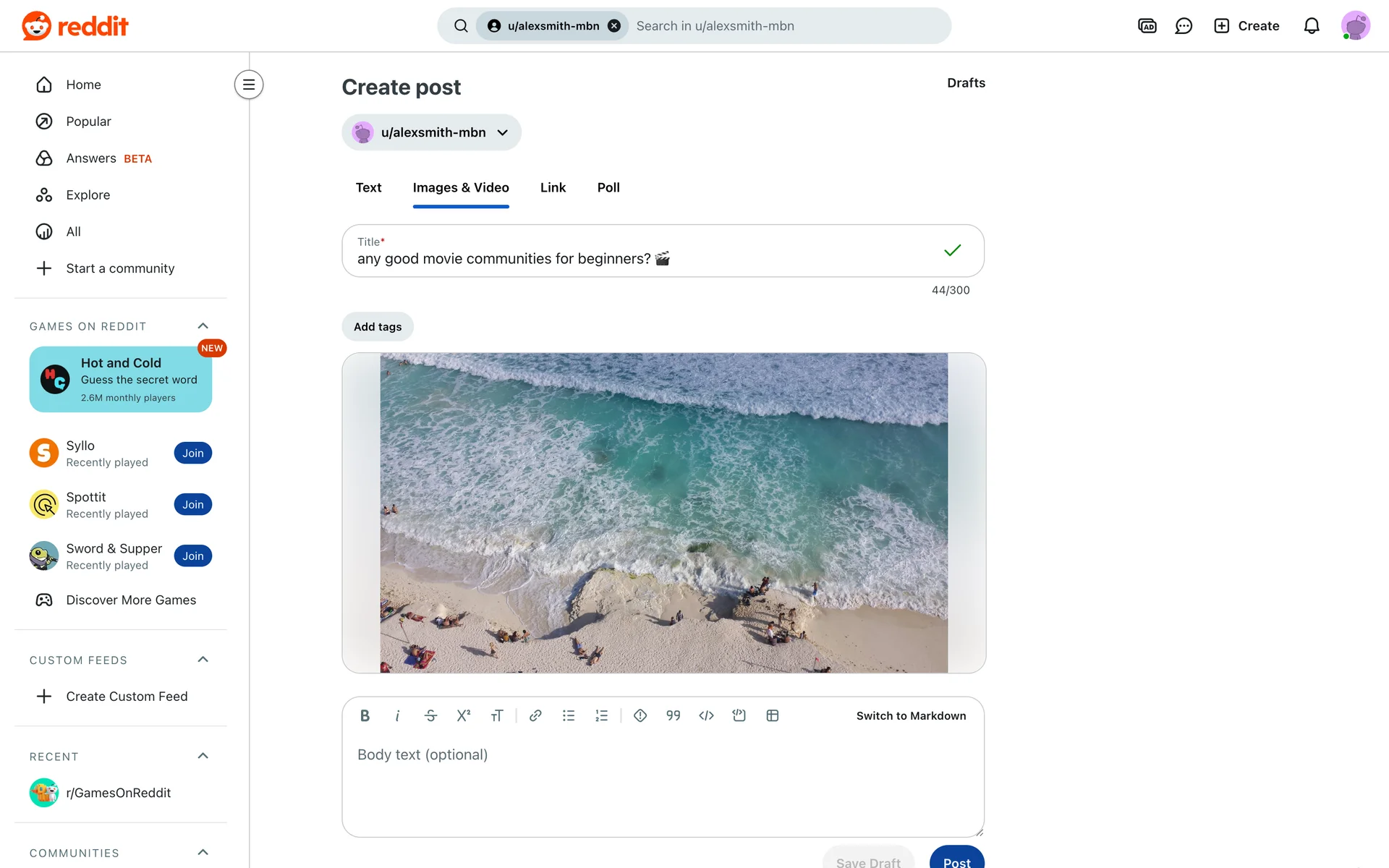Insert a link with the chain icon
Viewport: 1389px width, 868px height.
point(535,715)
